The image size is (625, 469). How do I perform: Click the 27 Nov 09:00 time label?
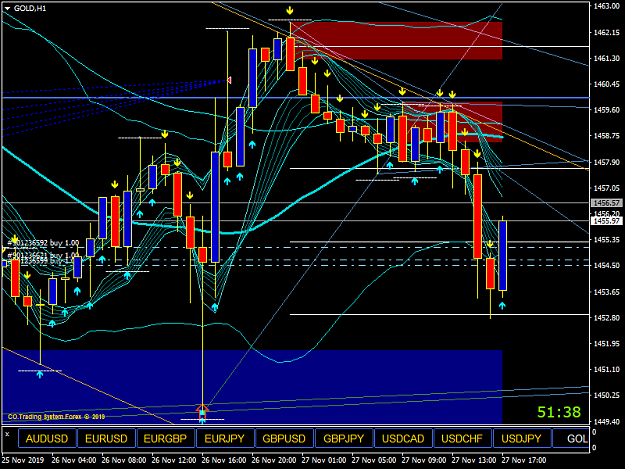tap(424, 460)
